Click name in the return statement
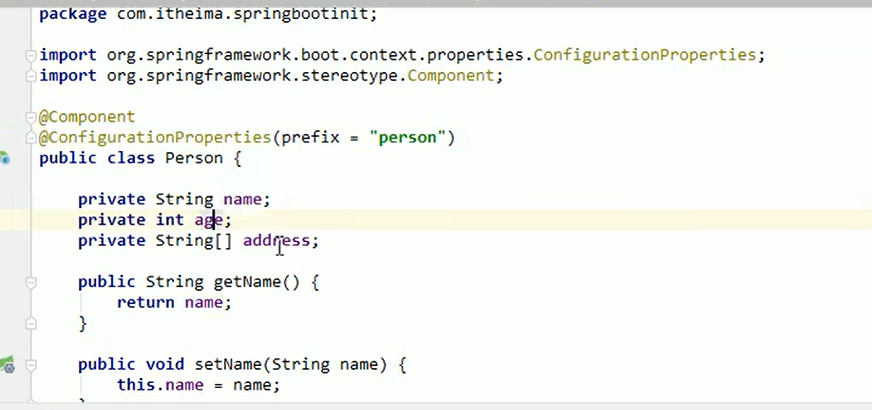 (203, 303)
